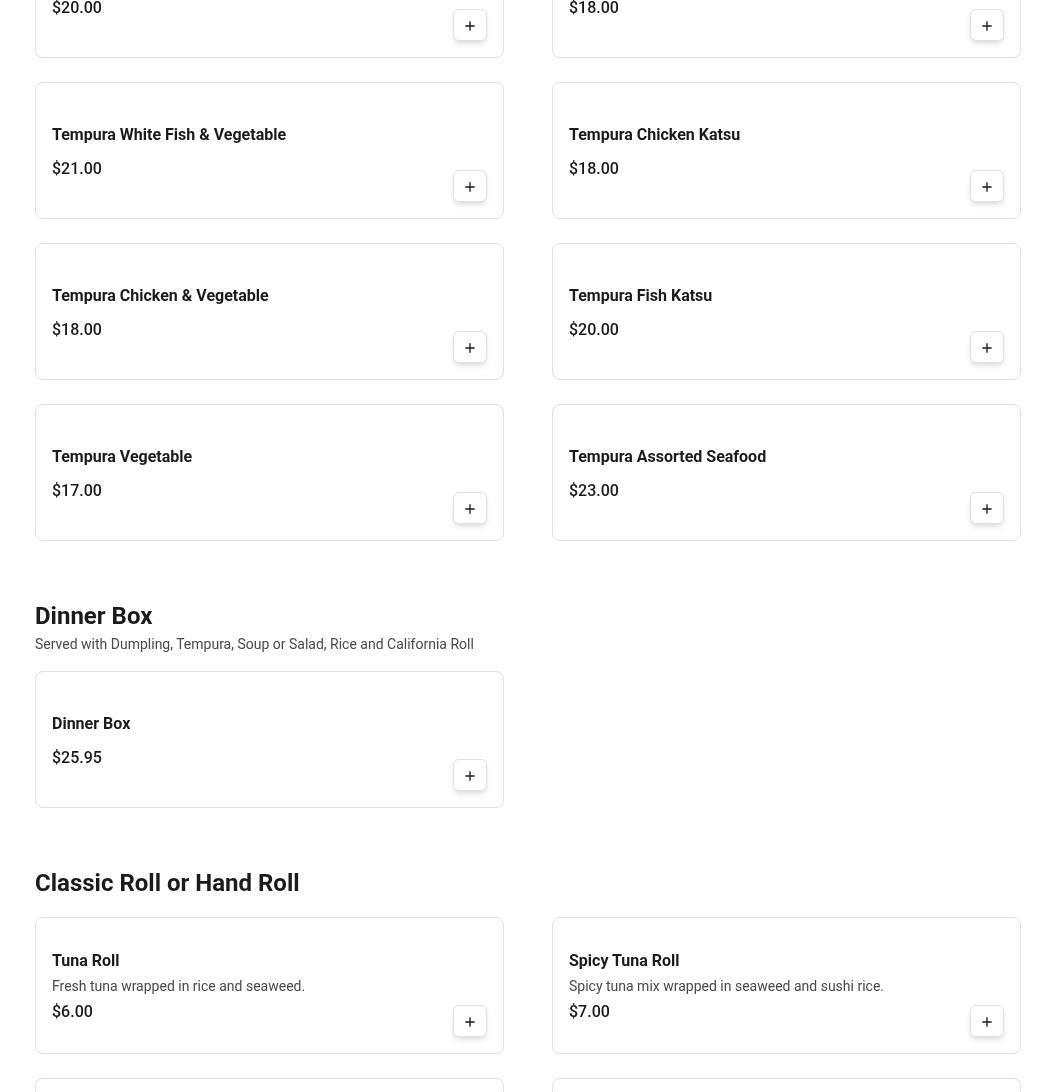1050x1092 pixels.
Task: Add Tempura Vegetable via plus button
Action: click(x=470, y=508)
